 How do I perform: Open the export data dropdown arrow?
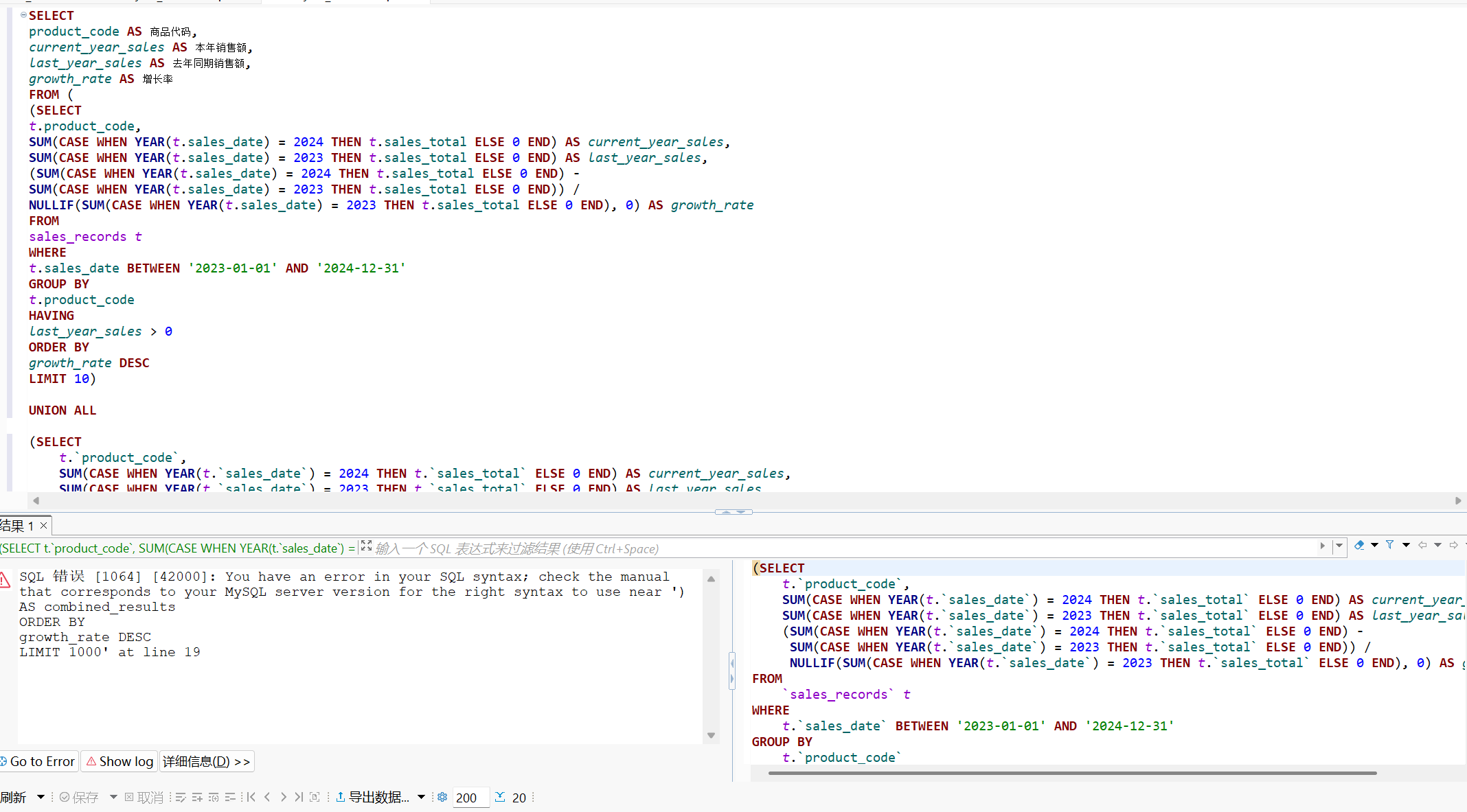click(421, 797)
